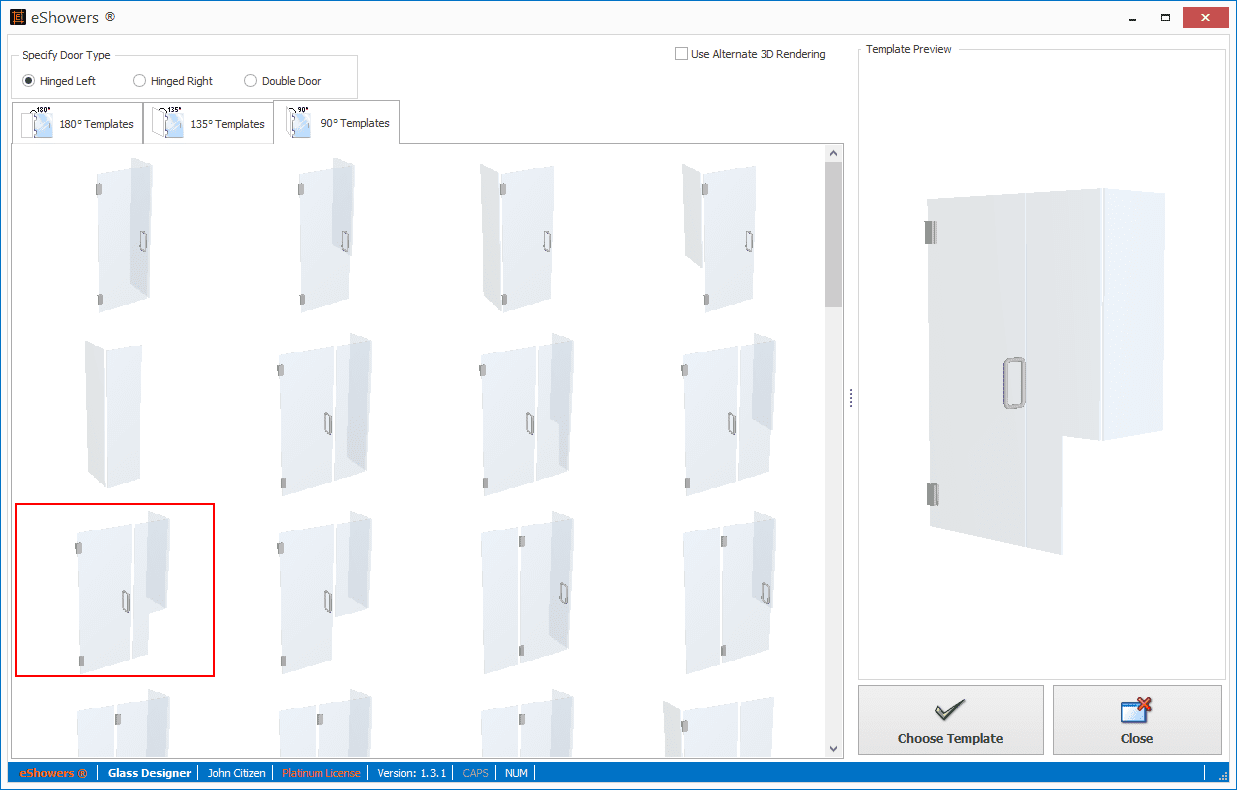Click the 135° door icon on second tab

tap(168, 124)
